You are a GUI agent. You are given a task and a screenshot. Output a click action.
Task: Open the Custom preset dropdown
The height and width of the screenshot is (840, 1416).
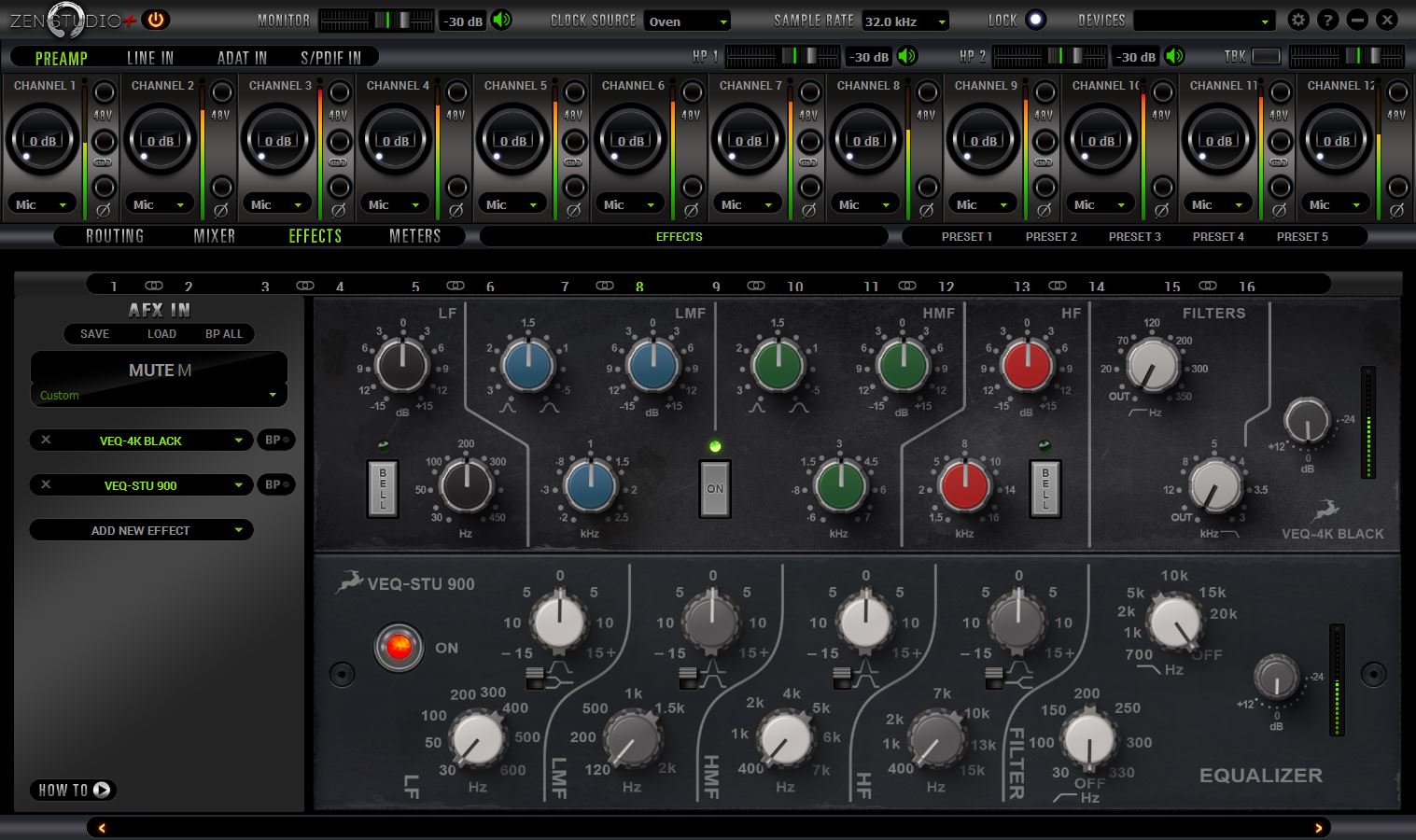click(159, 395)
